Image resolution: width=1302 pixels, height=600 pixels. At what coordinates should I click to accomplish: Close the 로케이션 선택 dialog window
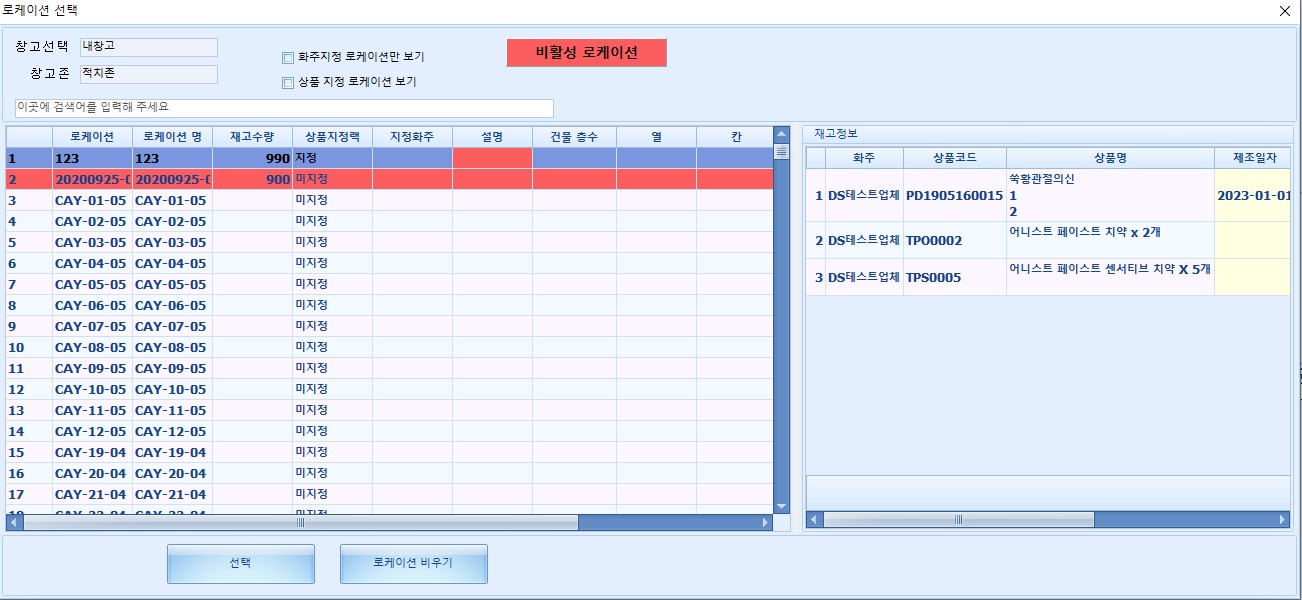point(1284,11)
